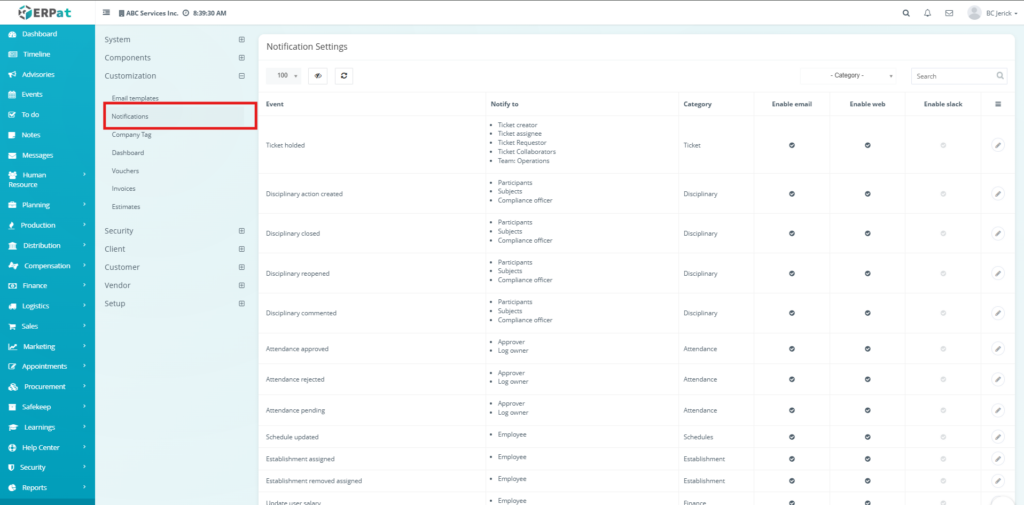Select Company Tag in Customization menu
1024x505 pixels.
132,134
